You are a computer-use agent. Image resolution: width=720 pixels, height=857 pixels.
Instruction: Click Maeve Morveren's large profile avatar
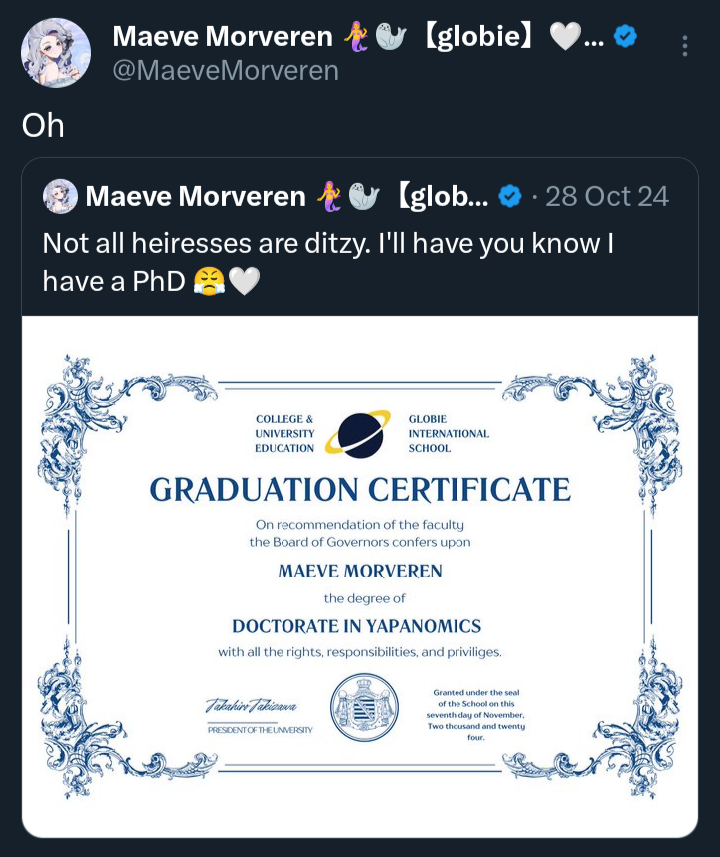56,53
